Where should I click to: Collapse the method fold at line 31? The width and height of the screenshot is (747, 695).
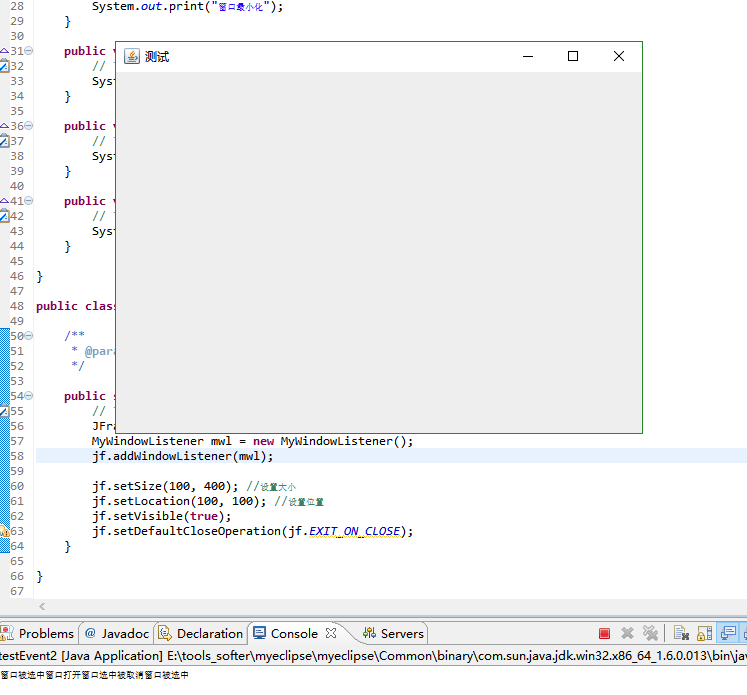(29, 50)
